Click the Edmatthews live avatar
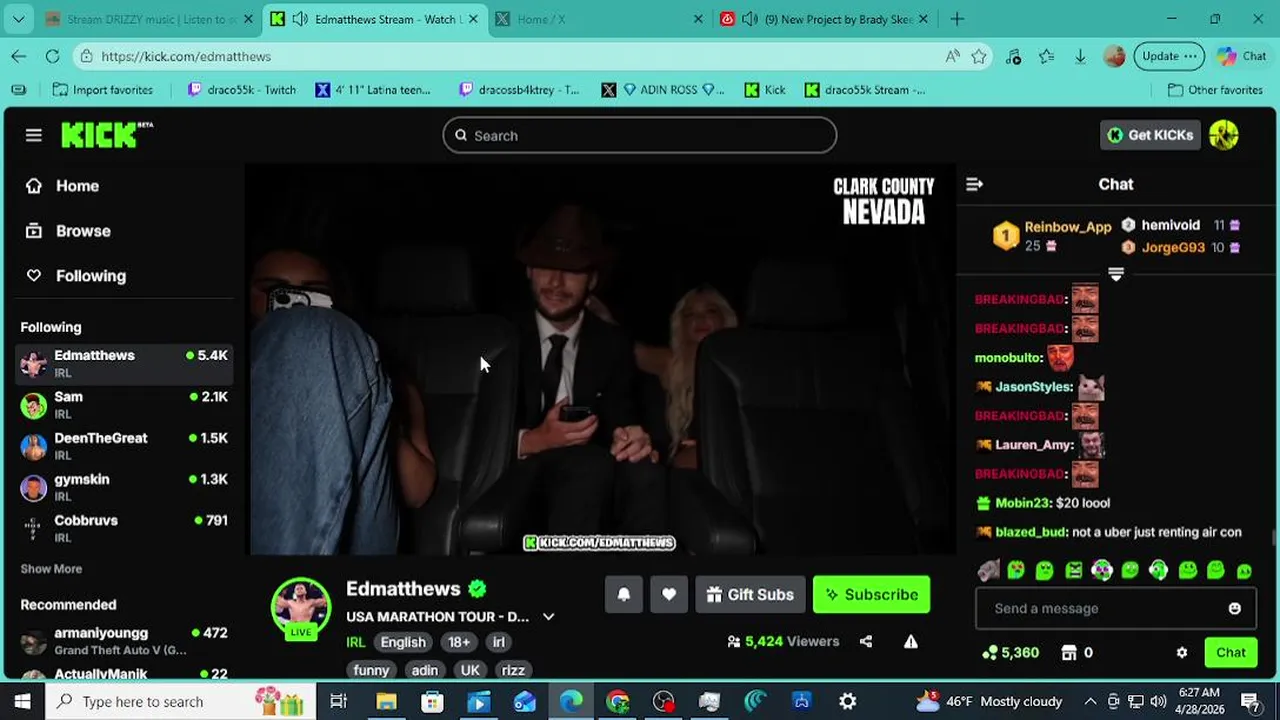The height and width of the screenshot is (720, 1280). (301, 607)
